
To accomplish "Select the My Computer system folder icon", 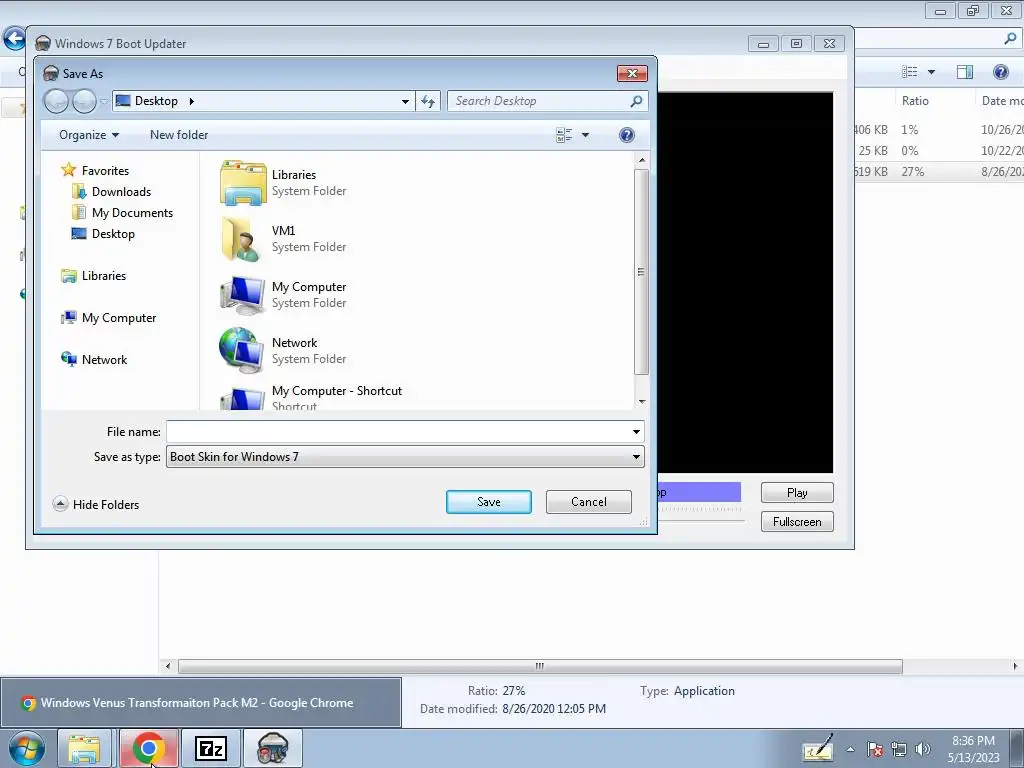I will tap(242, 295).
